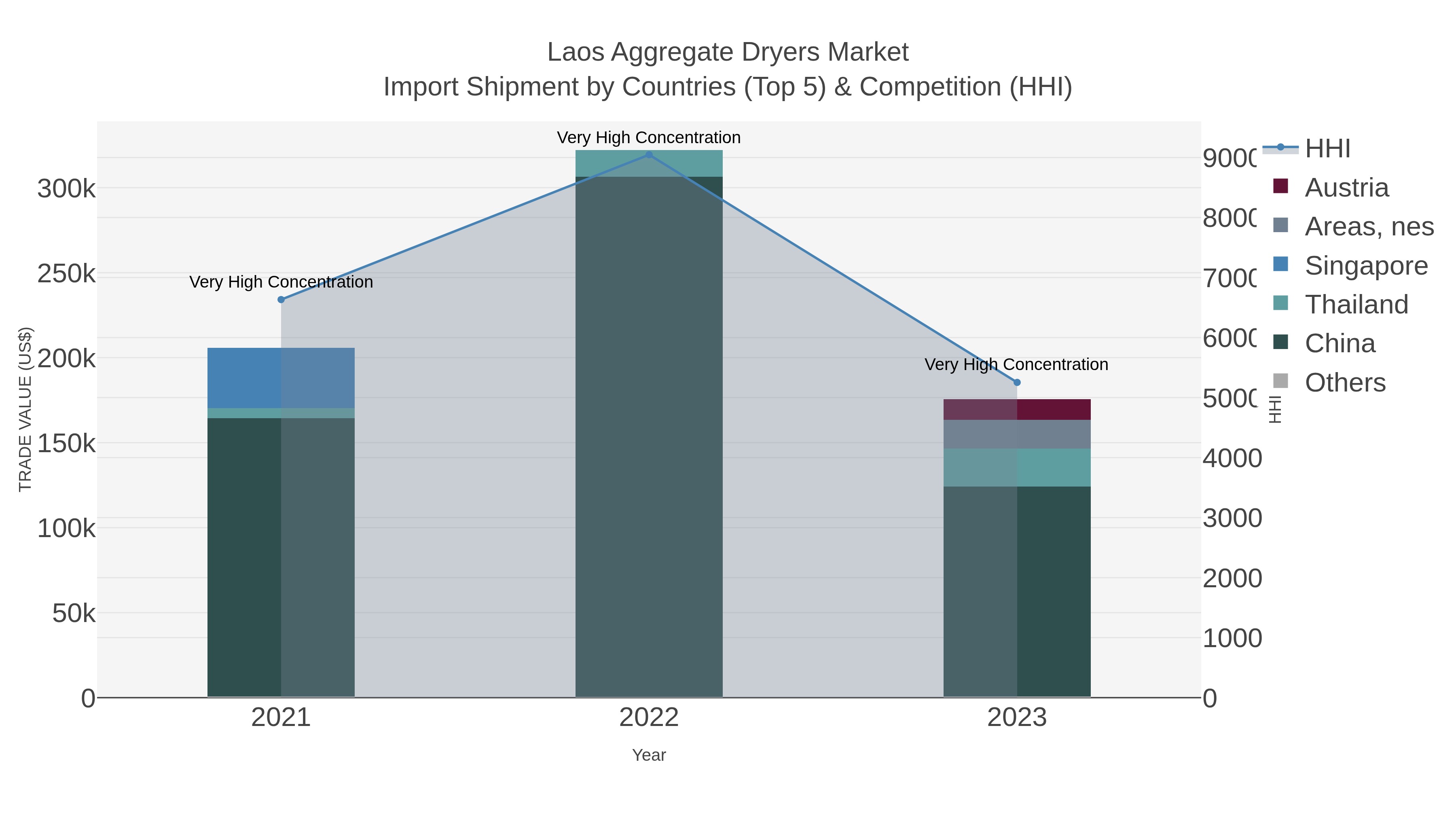Click the 2021 x-axis label
This screenshot has height=819, width=1456.
pyautogui.click(x=281, y=718)
